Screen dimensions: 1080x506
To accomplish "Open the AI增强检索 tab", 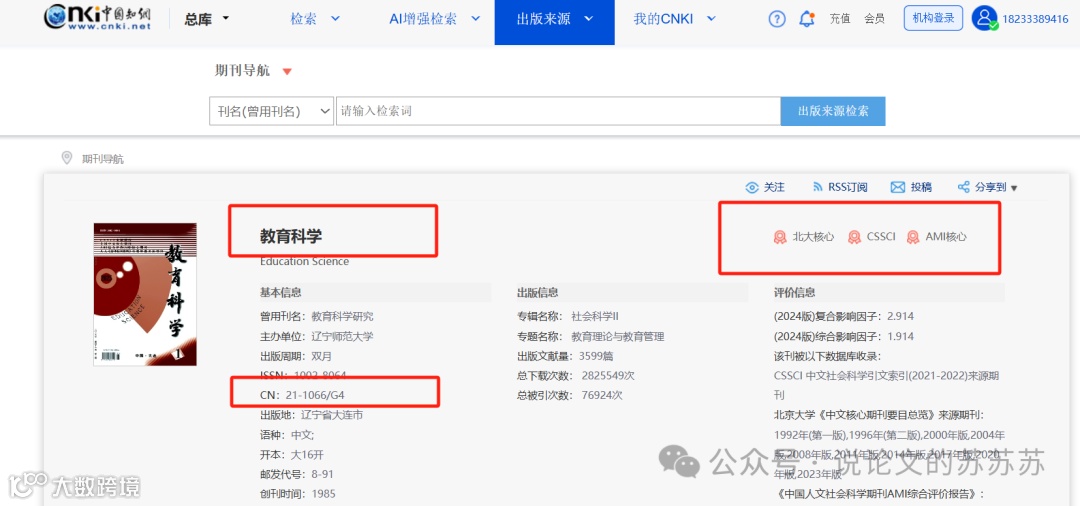I will (x=423, y=19).
